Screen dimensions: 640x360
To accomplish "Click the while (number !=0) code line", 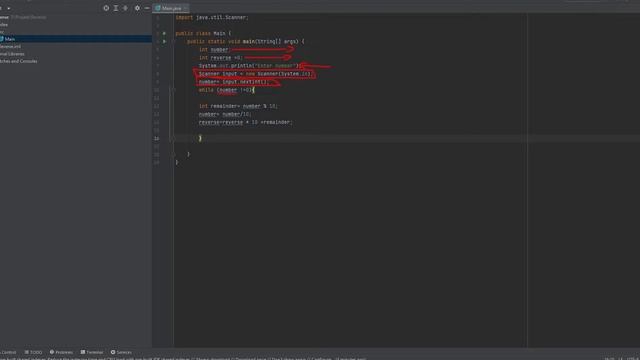I will coord(227,90).
